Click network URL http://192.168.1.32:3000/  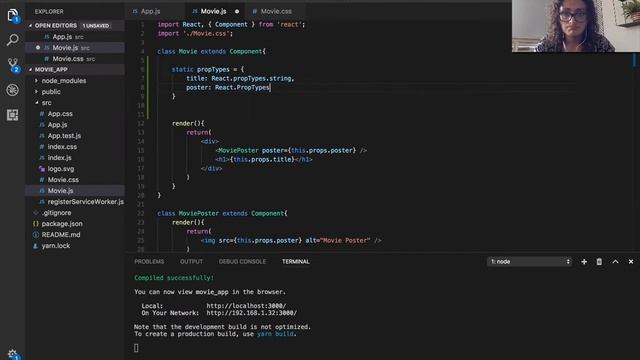coord(251,313)
